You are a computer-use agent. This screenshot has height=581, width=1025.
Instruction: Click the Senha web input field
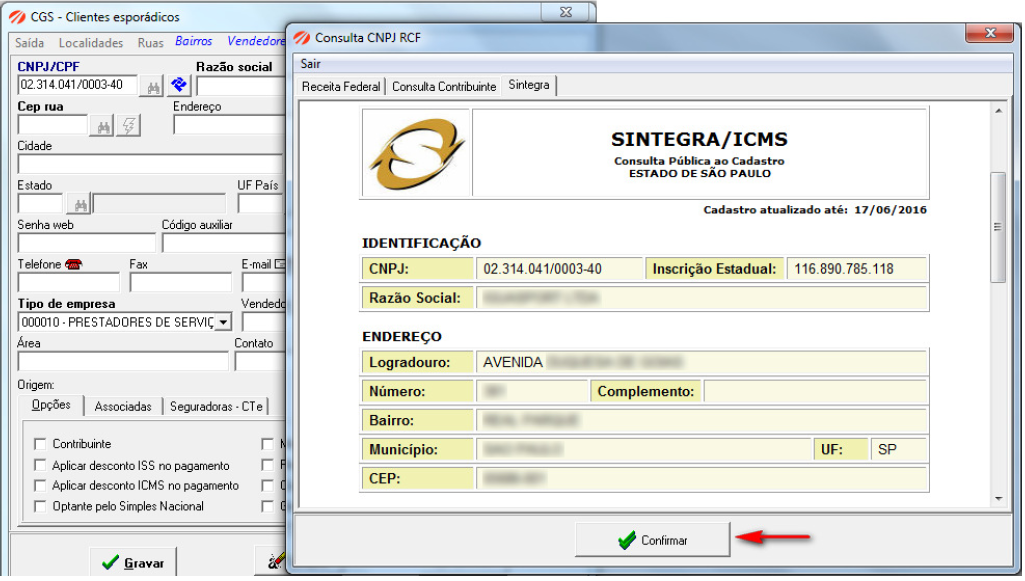[86, 242]
